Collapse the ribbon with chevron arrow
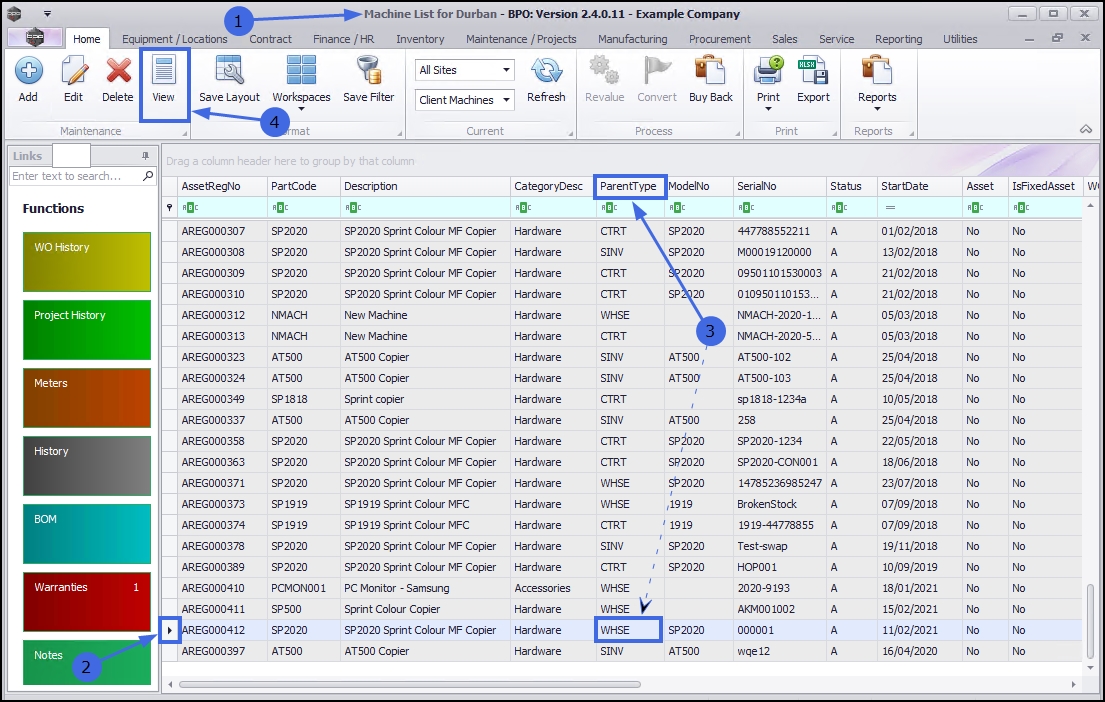Viewport: 1105px width, 702px height. tap(1085, 130)
